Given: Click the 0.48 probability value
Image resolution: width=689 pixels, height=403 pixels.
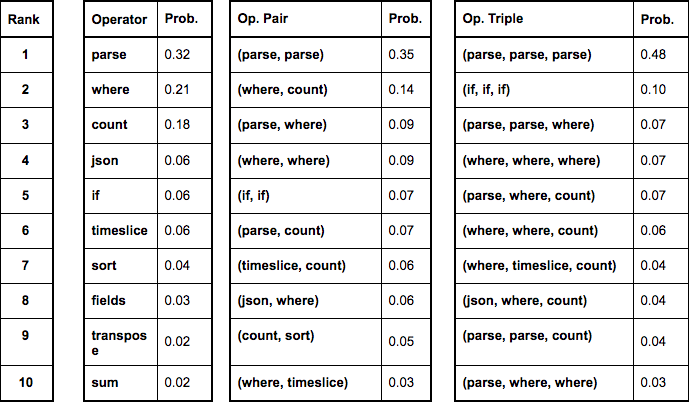Looking at the screenshot, I should click(x=653, y=54).
